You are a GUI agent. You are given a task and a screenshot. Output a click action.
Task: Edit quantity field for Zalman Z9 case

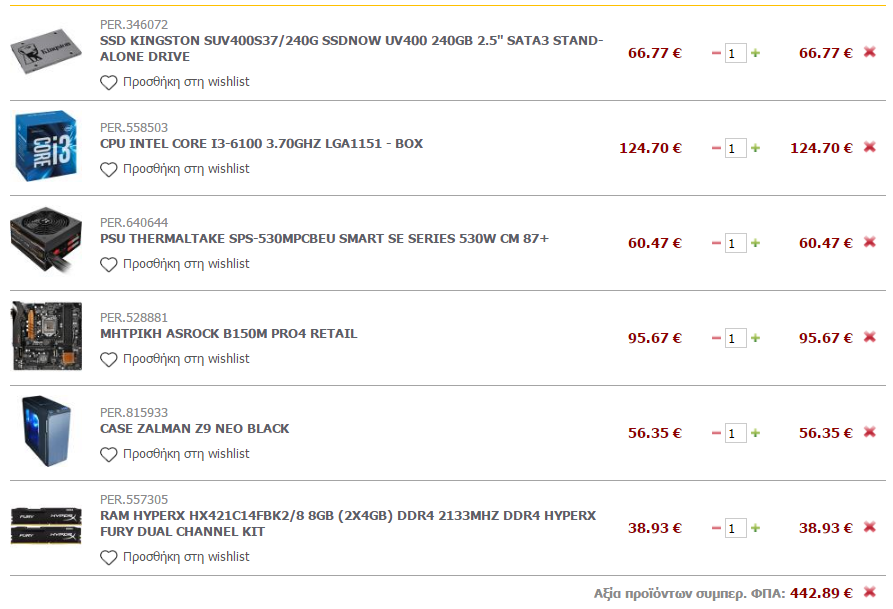tap(735, 434)
